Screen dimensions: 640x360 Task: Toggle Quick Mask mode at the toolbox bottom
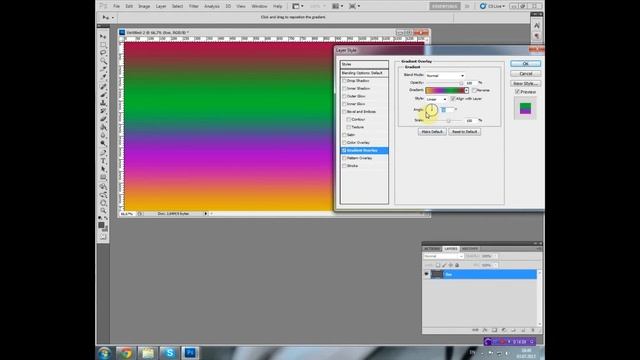[x=103, y=237]
